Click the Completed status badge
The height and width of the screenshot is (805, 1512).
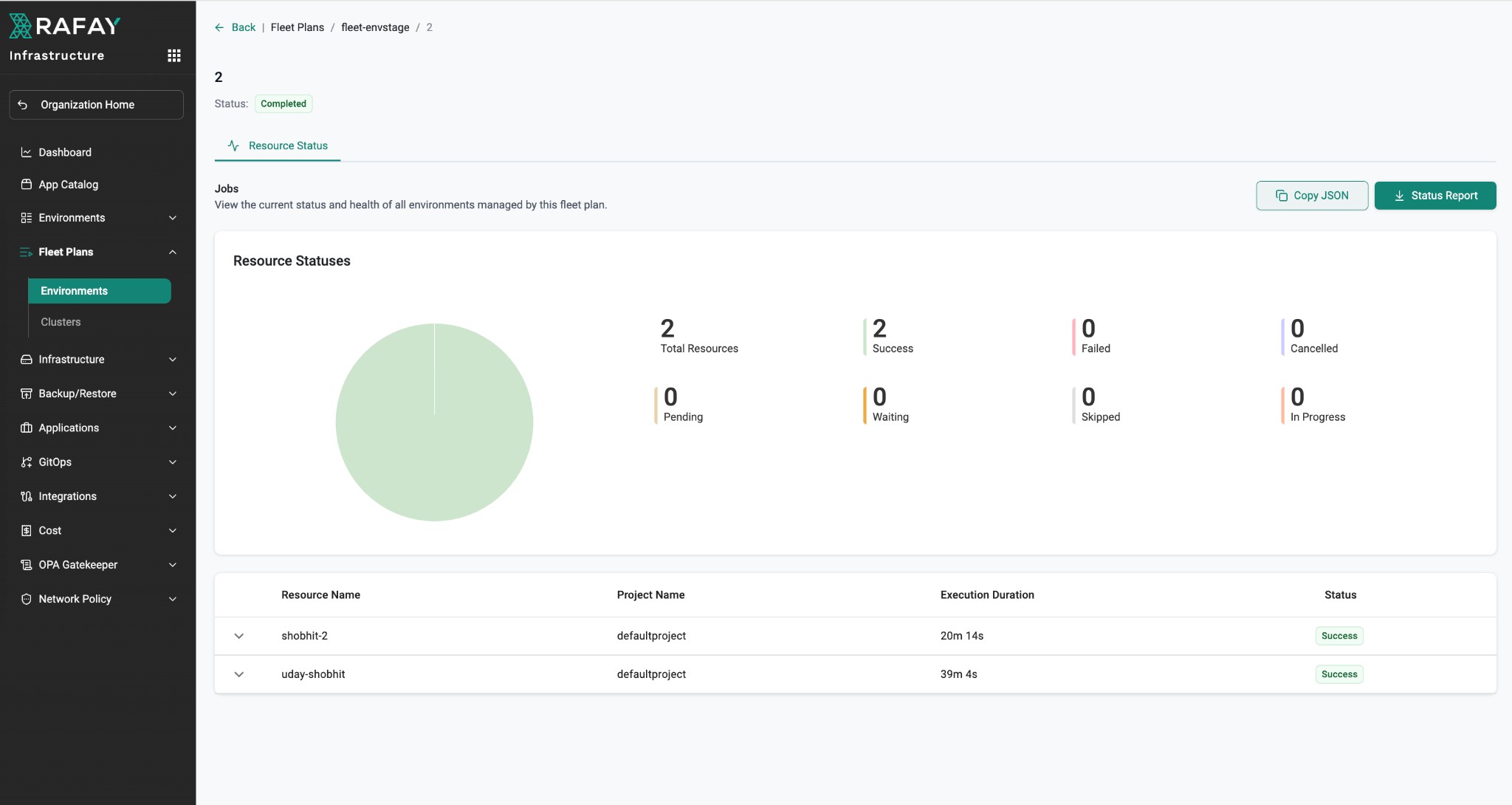pos(283,103)
